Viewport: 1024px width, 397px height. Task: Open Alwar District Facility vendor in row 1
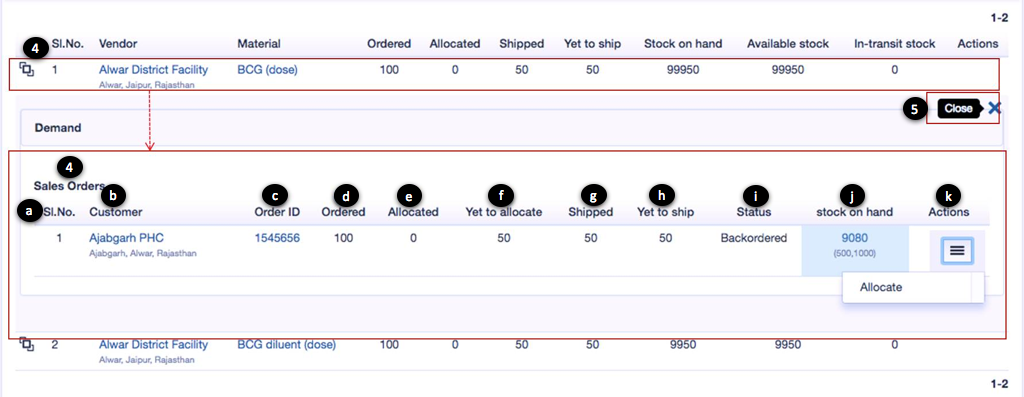pos(153,69)
